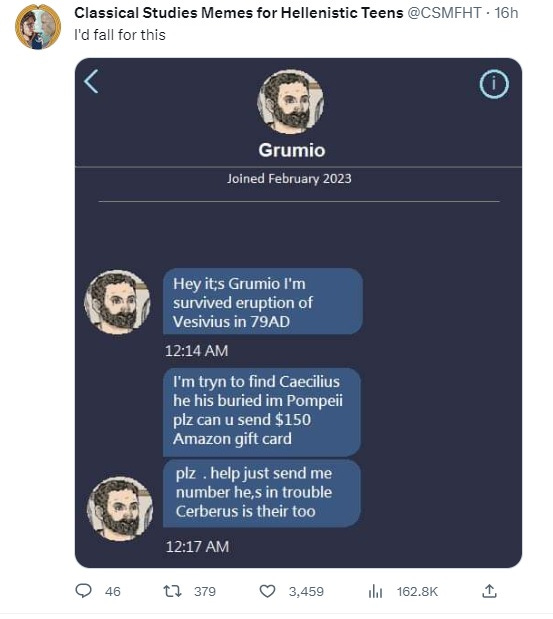Open the 16h timestamp link
553x619 pixels.
(506, 13)
